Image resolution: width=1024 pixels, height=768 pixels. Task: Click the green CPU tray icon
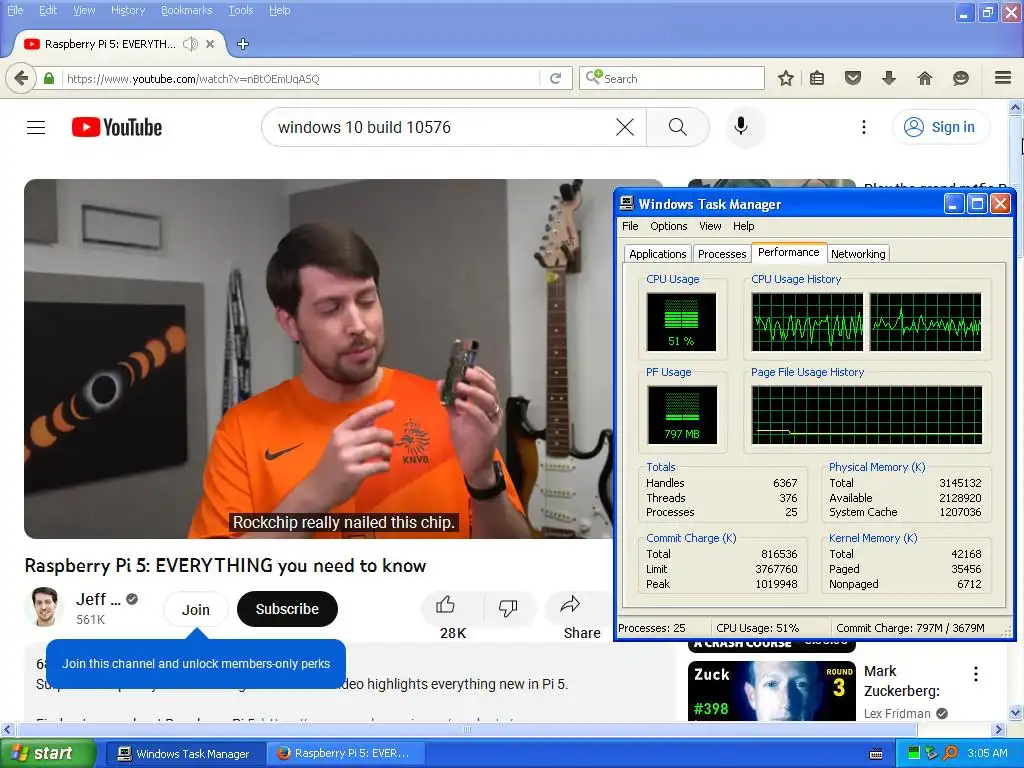tap(914, 753)
